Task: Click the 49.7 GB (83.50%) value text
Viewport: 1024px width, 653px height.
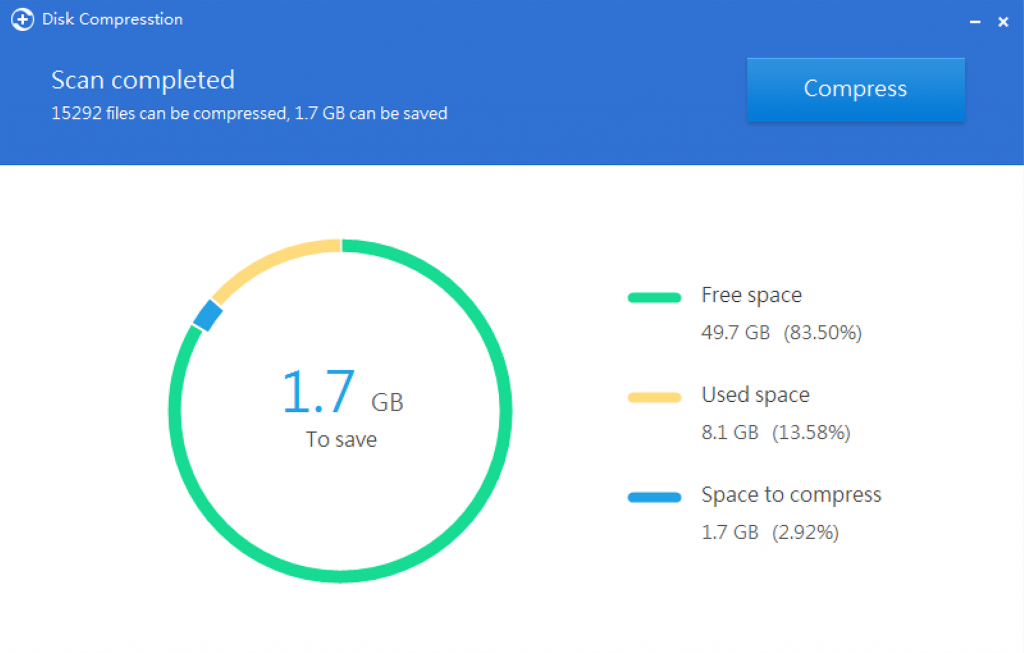Action: coord(781,332)
